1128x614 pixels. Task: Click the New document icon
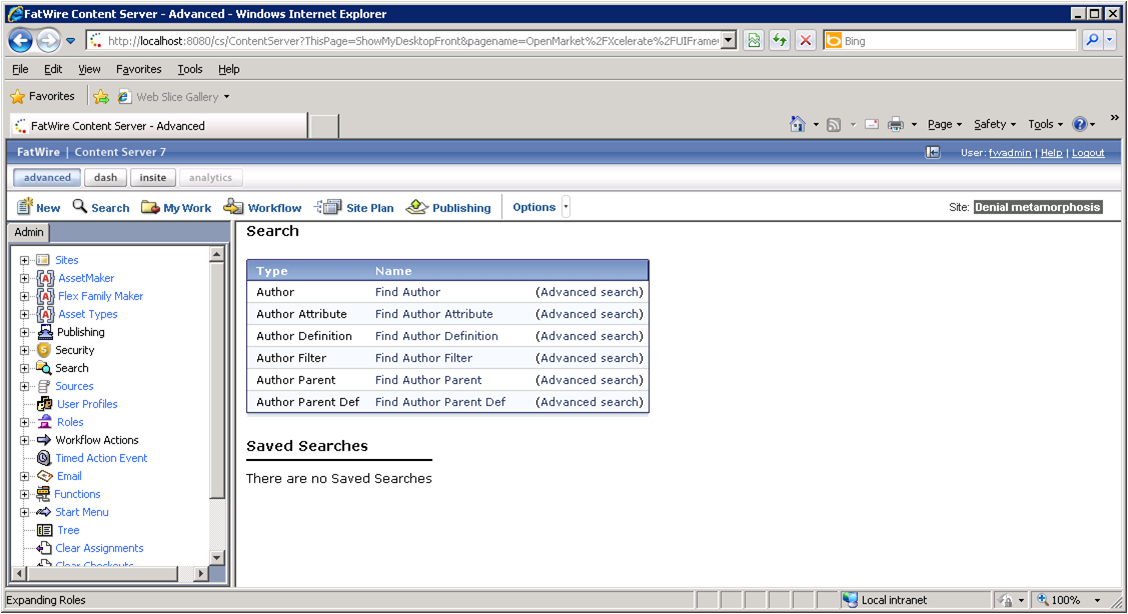25,206
